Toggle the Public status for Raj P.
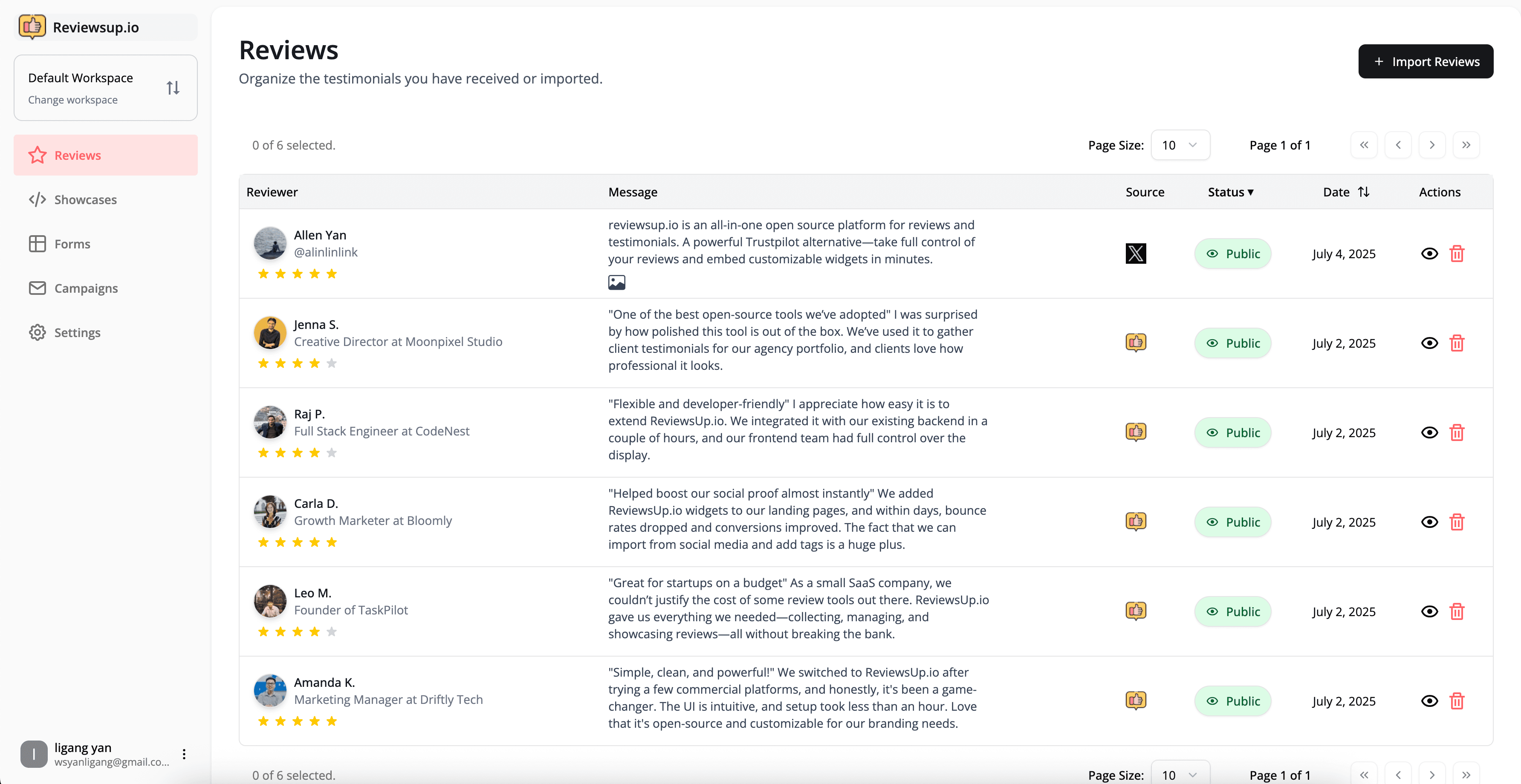Screen dimensions: 1521x784 coord(1233,432)
